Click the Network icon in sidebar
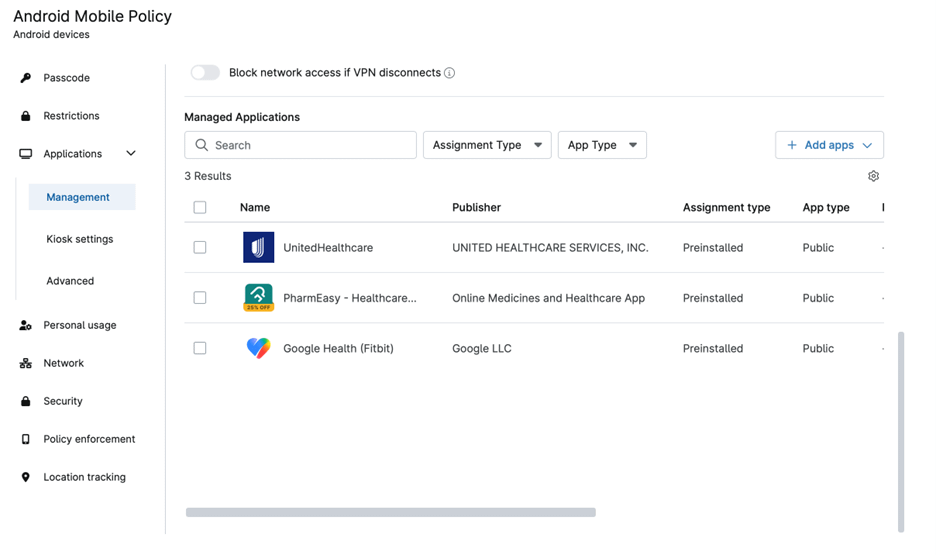 pos(25,363)
